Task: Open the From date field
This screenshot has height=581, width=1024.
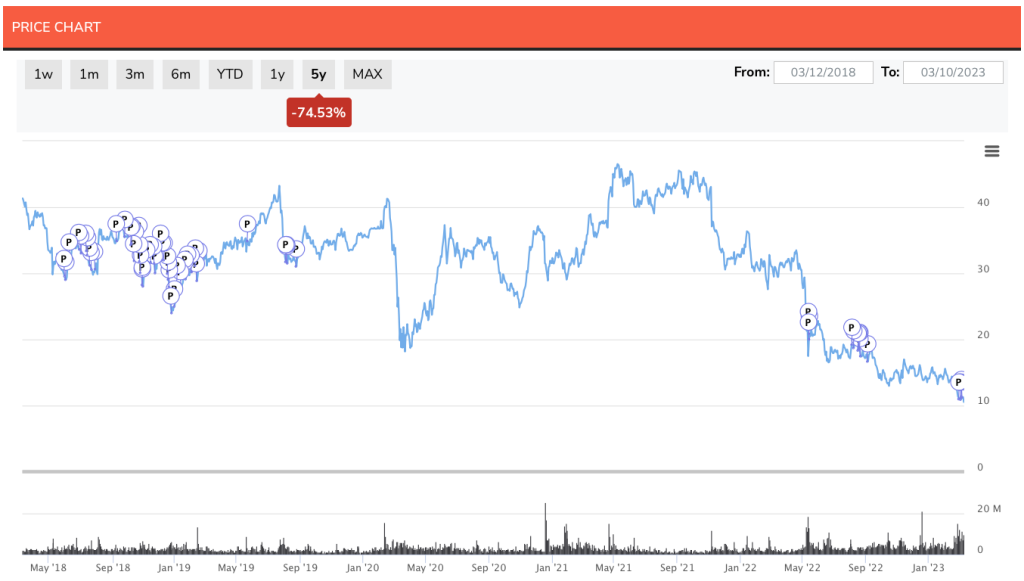Action: (823, 72)
